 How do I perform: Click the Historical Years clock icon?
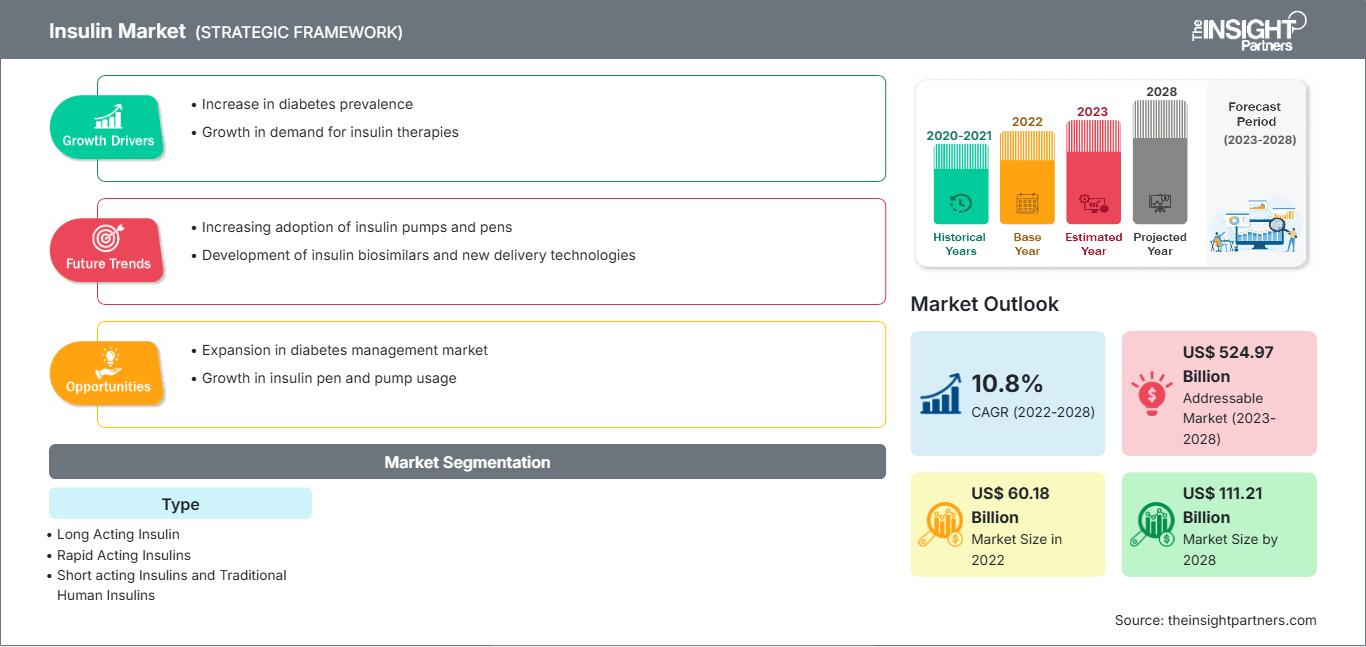point(960,203)
